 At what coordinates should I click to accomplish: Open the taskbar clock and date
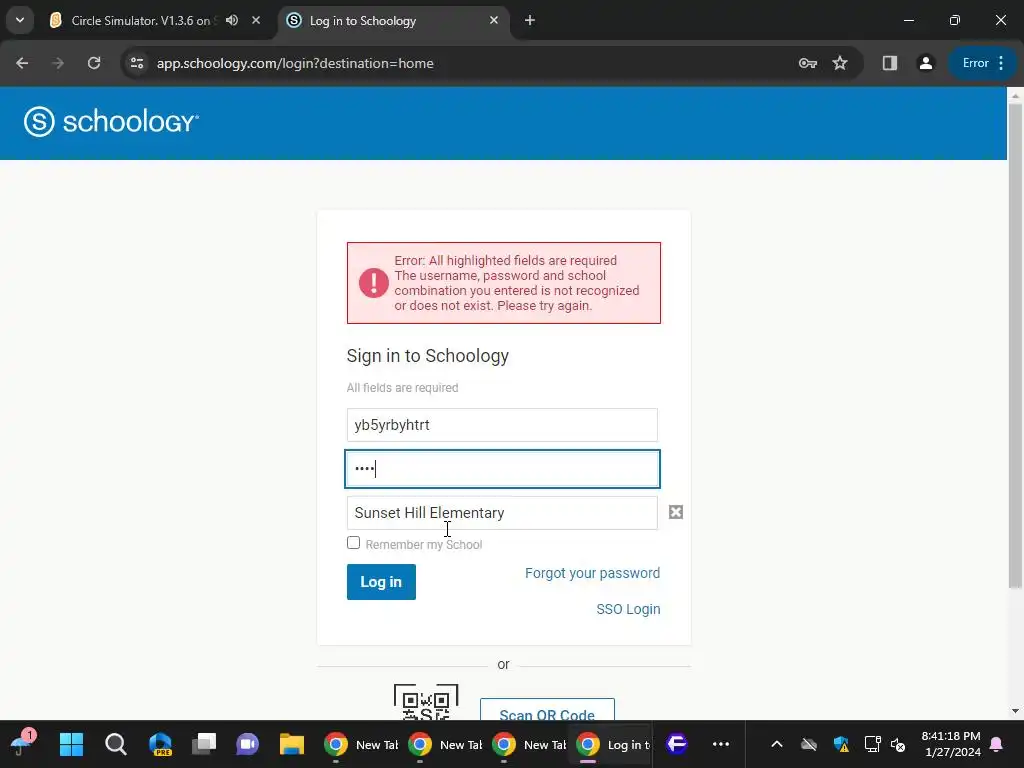pos(951,744)
